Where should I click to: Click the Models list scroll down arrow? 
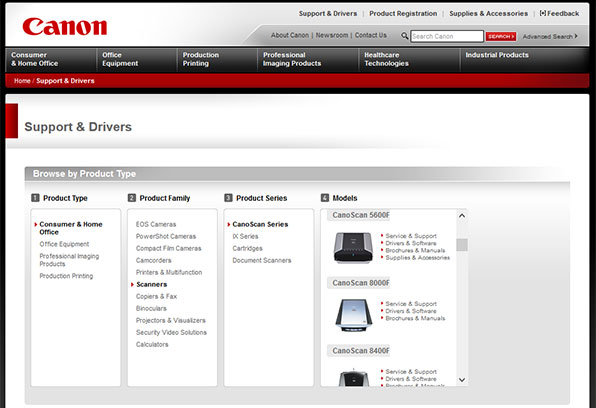(x=462, y=380)
